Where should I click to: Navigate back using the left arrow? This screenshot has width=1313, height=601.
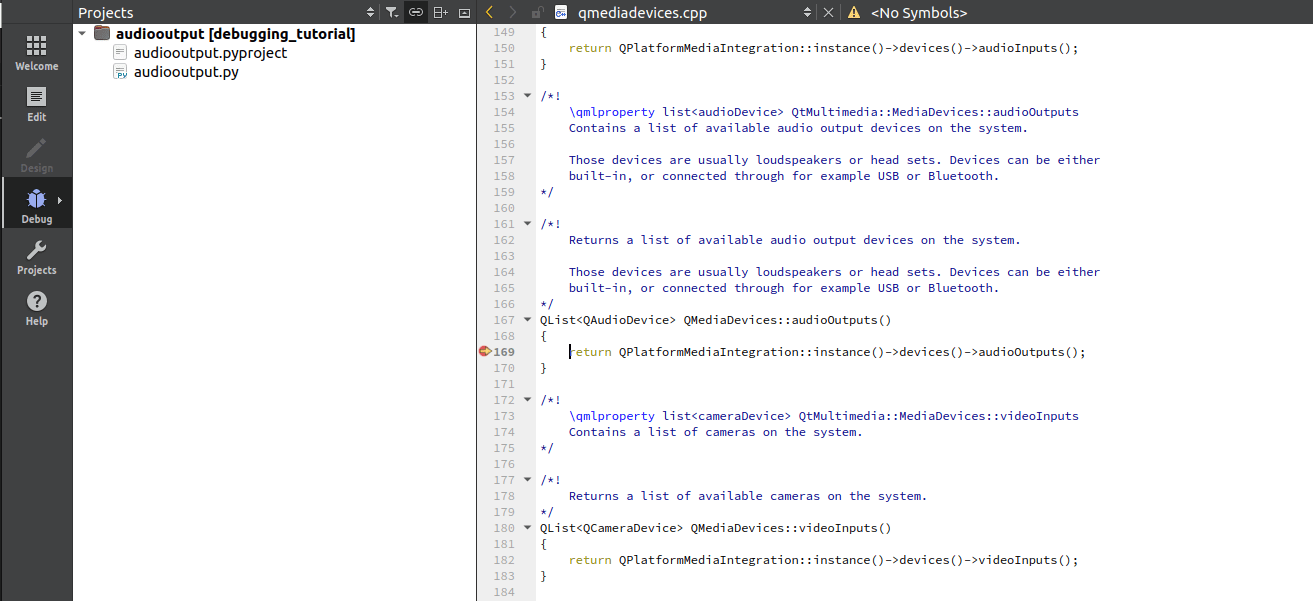click(x=489, y=12)
